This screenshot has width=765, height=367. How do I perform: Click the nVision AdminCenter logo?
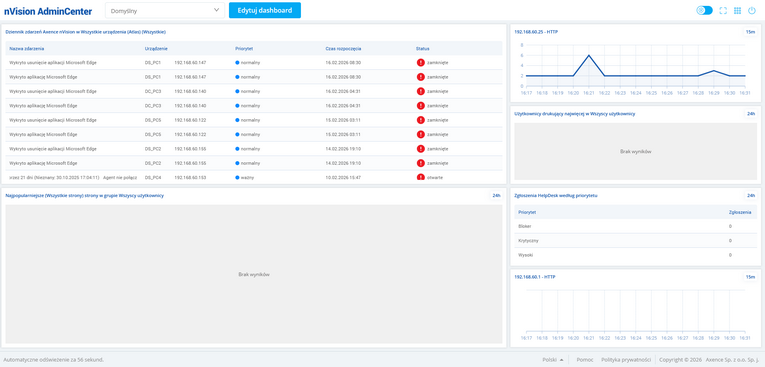48,11
